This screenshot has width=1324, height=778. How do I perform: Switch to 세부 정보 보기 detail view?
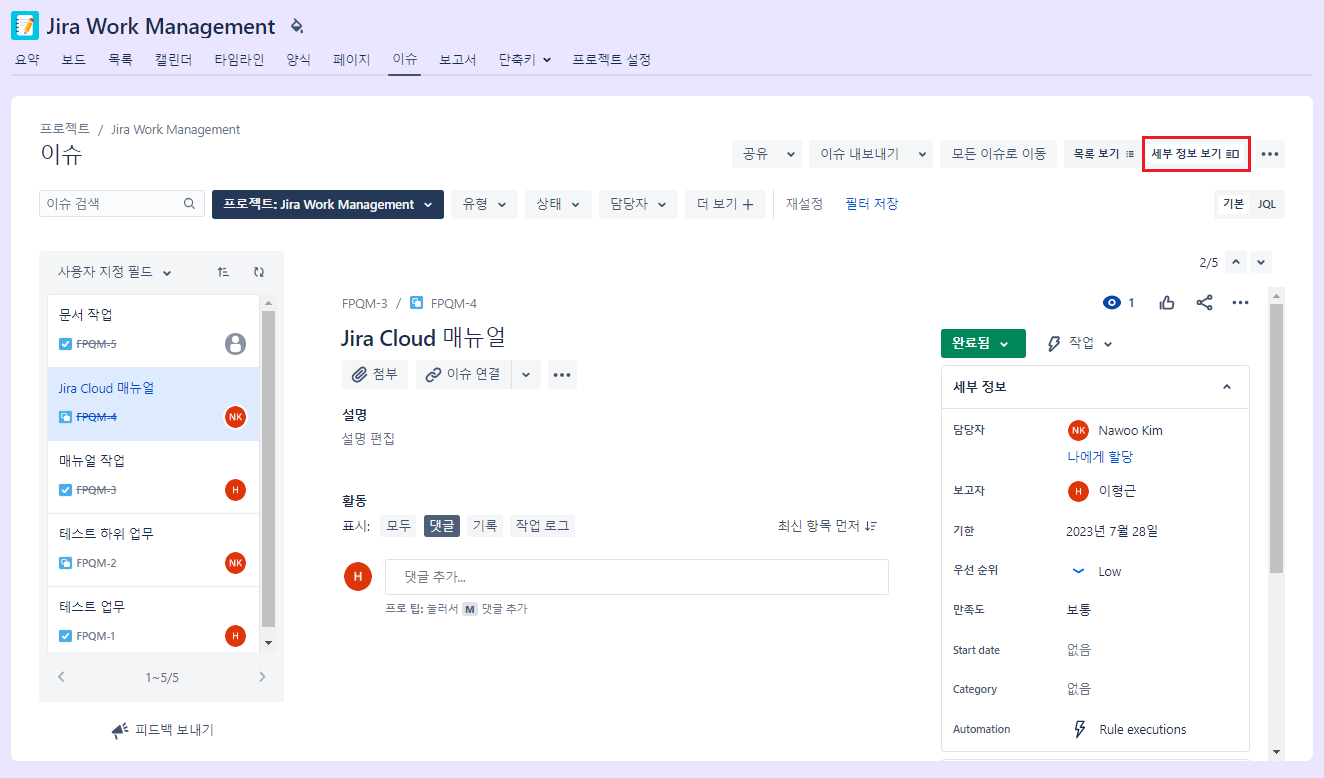[1196, 154]
